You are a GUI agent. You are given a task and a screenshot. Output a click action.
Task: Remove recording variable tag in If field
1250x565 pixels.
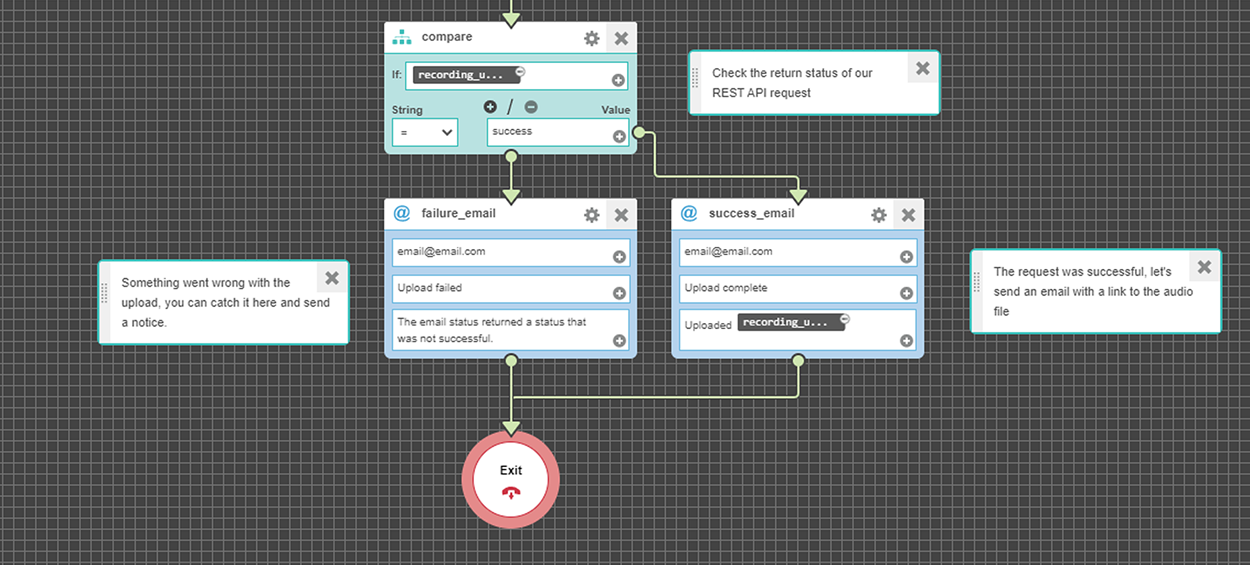[521, 71]
